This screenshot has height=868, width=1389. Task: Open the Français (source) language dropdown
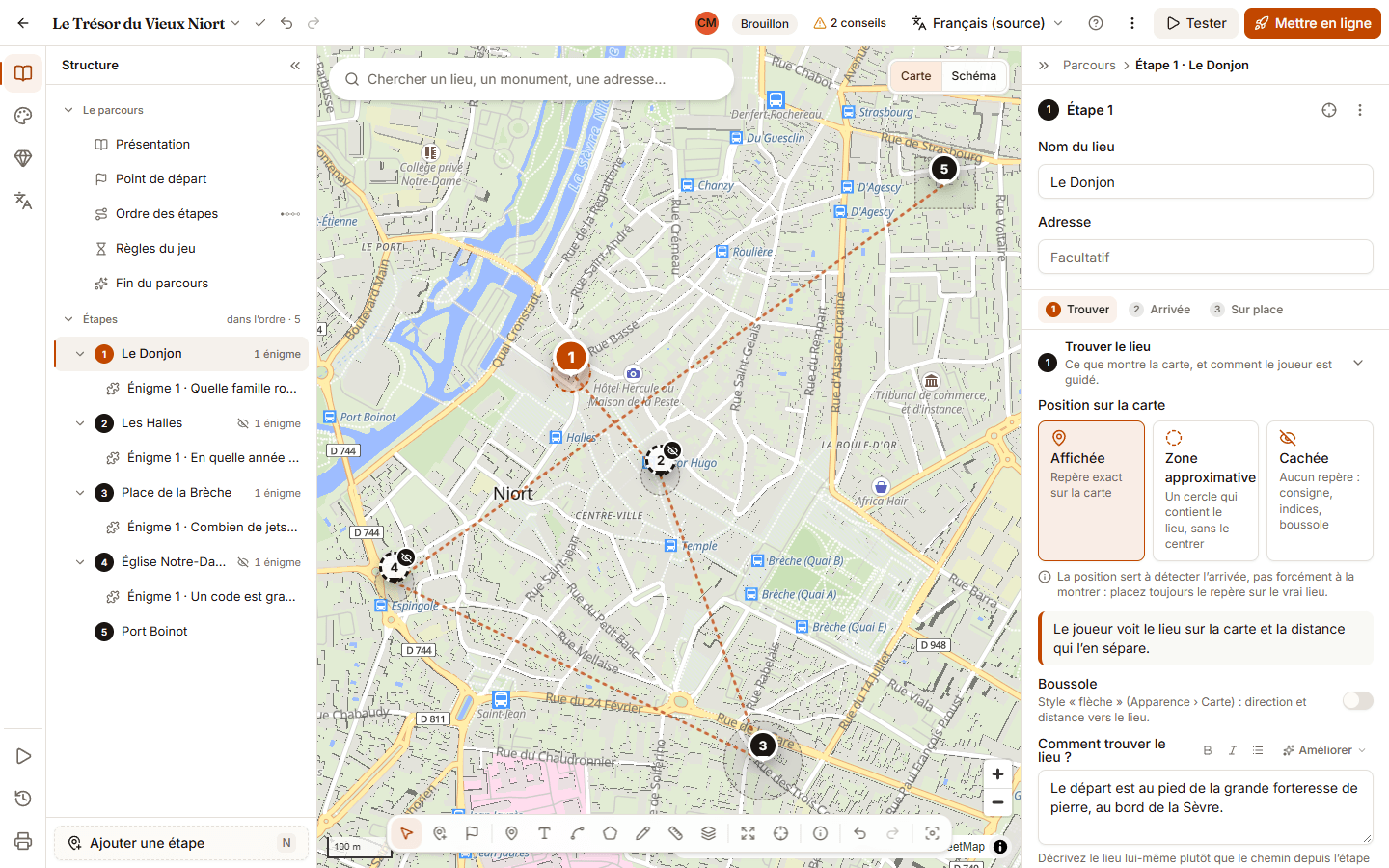click(988, 23)
